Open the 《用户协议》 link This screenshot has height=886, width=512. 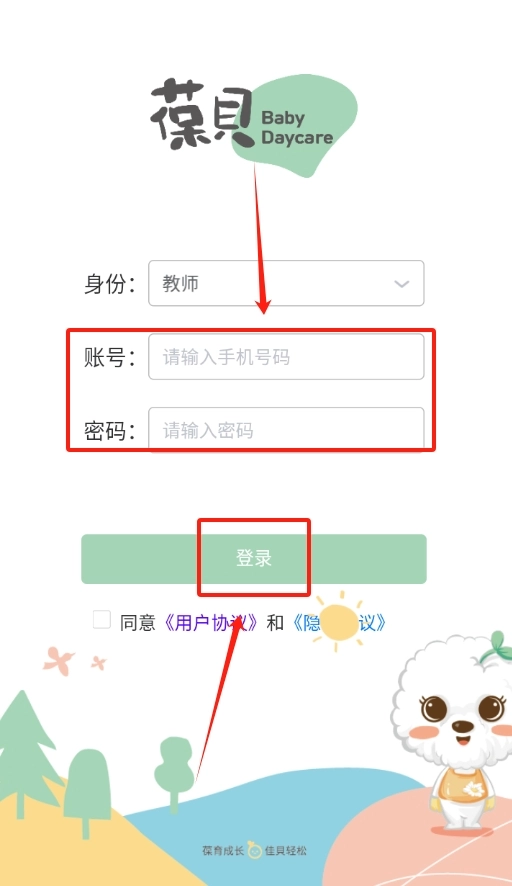(210, 623)
